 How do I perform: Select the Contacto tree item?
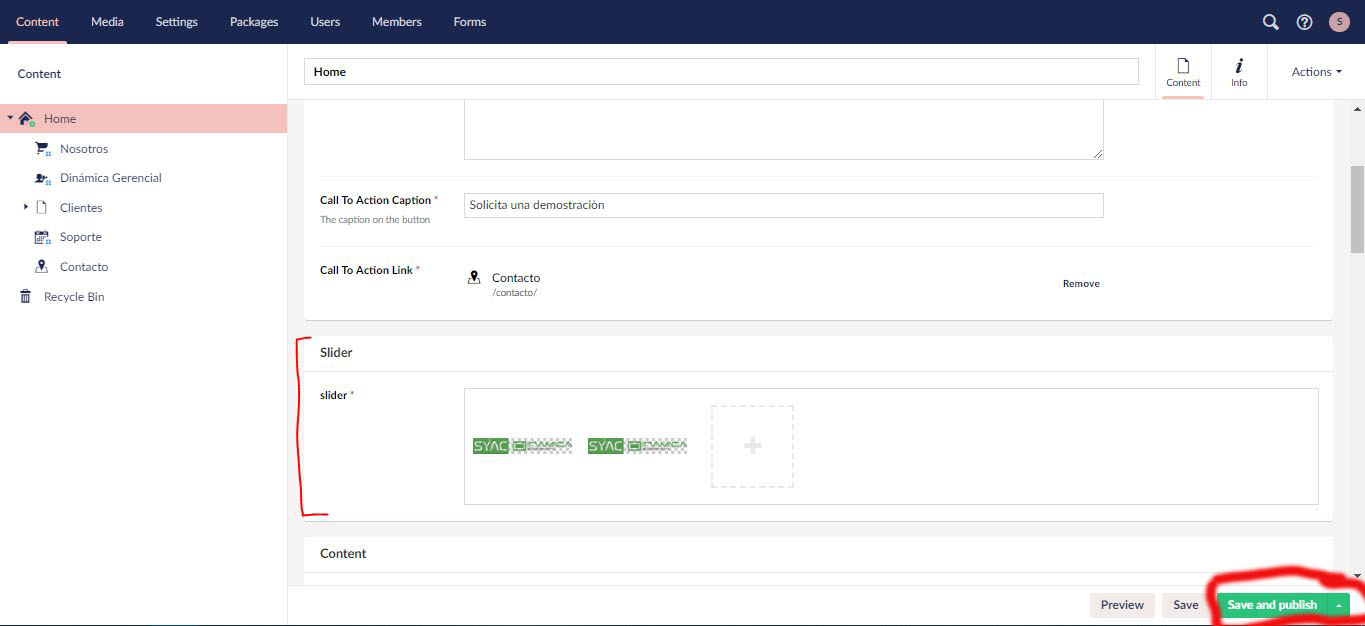pos(84,267)
